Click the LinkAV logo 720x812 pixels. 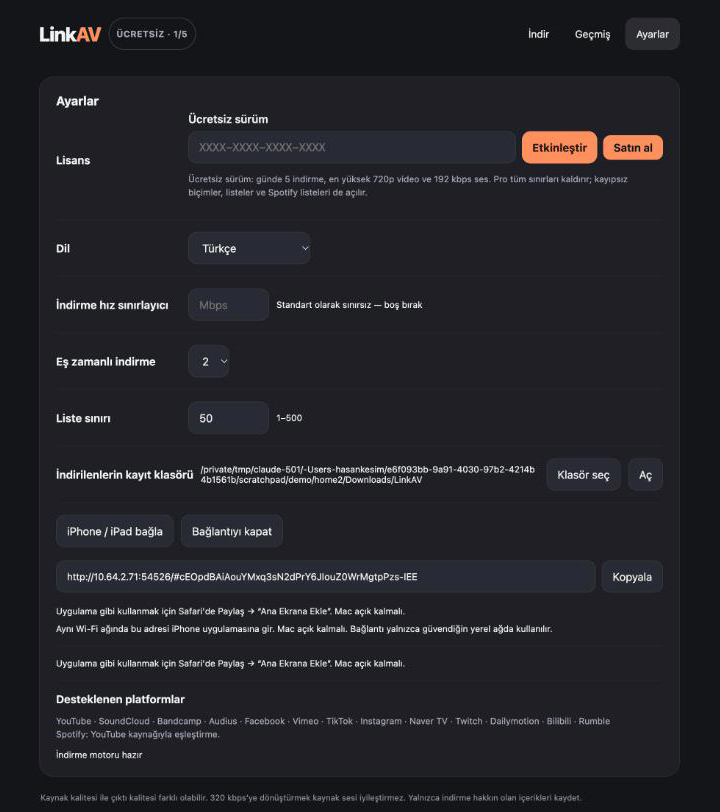[x=70, y=34]
